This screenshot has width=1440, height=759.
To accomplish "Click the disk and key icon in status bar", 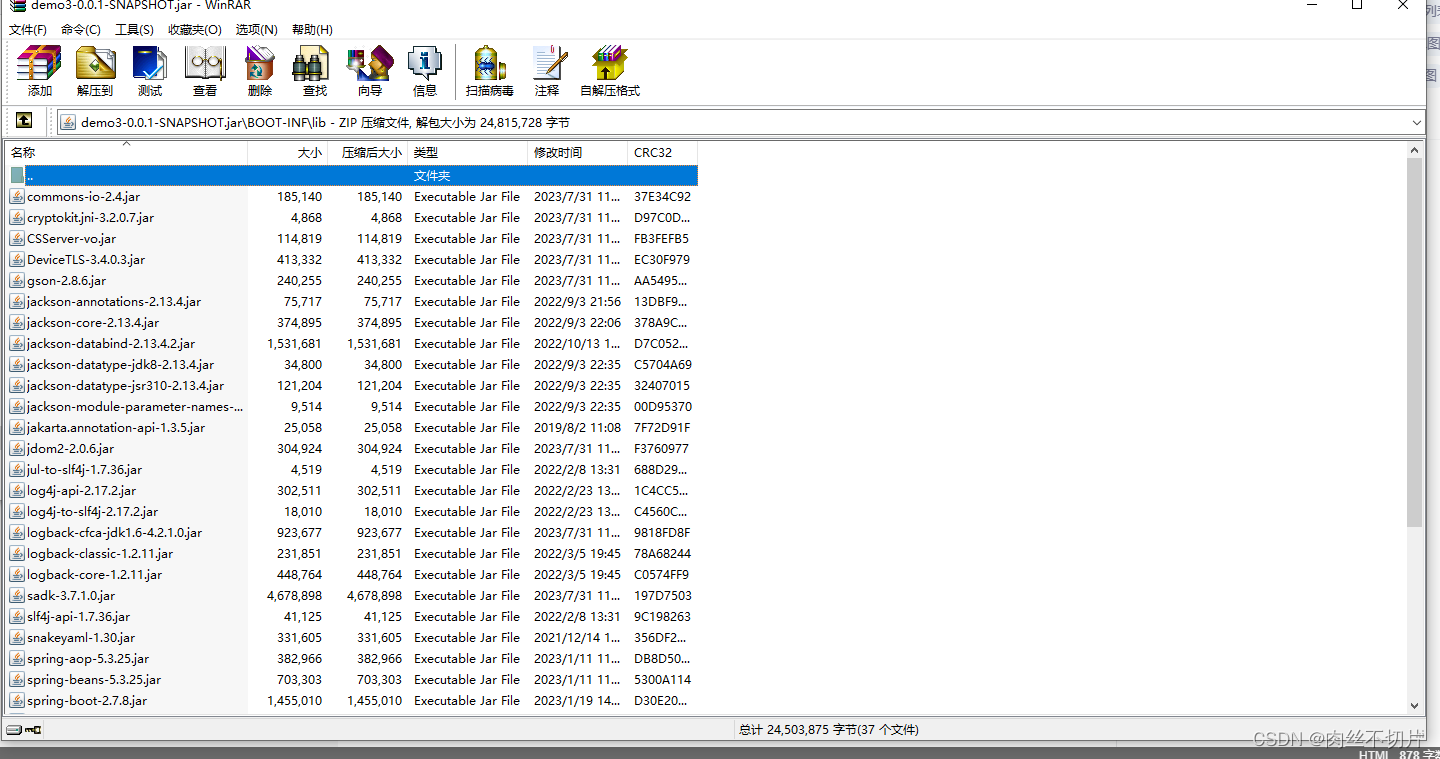I will [x=25, y=730].
